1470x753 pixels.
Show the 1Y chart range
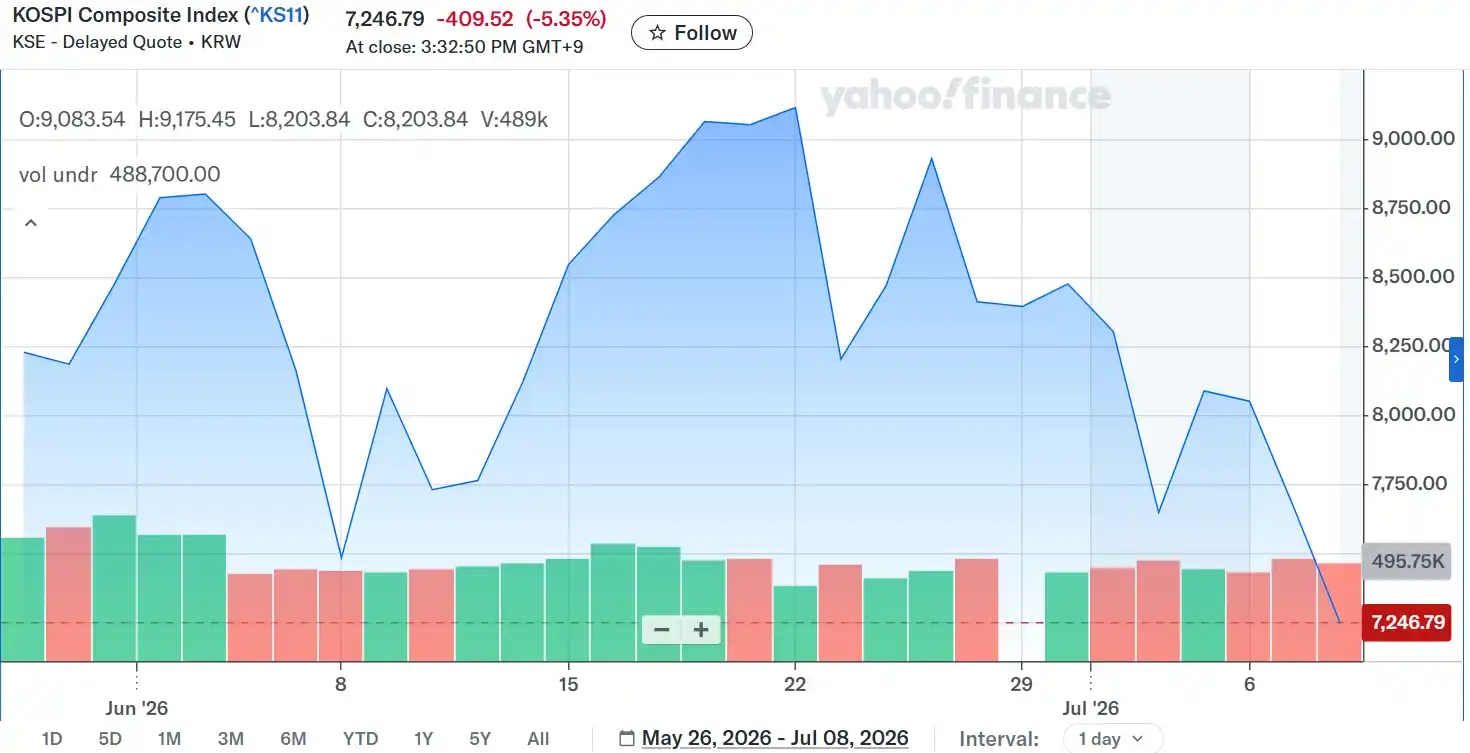click(423, 739)
